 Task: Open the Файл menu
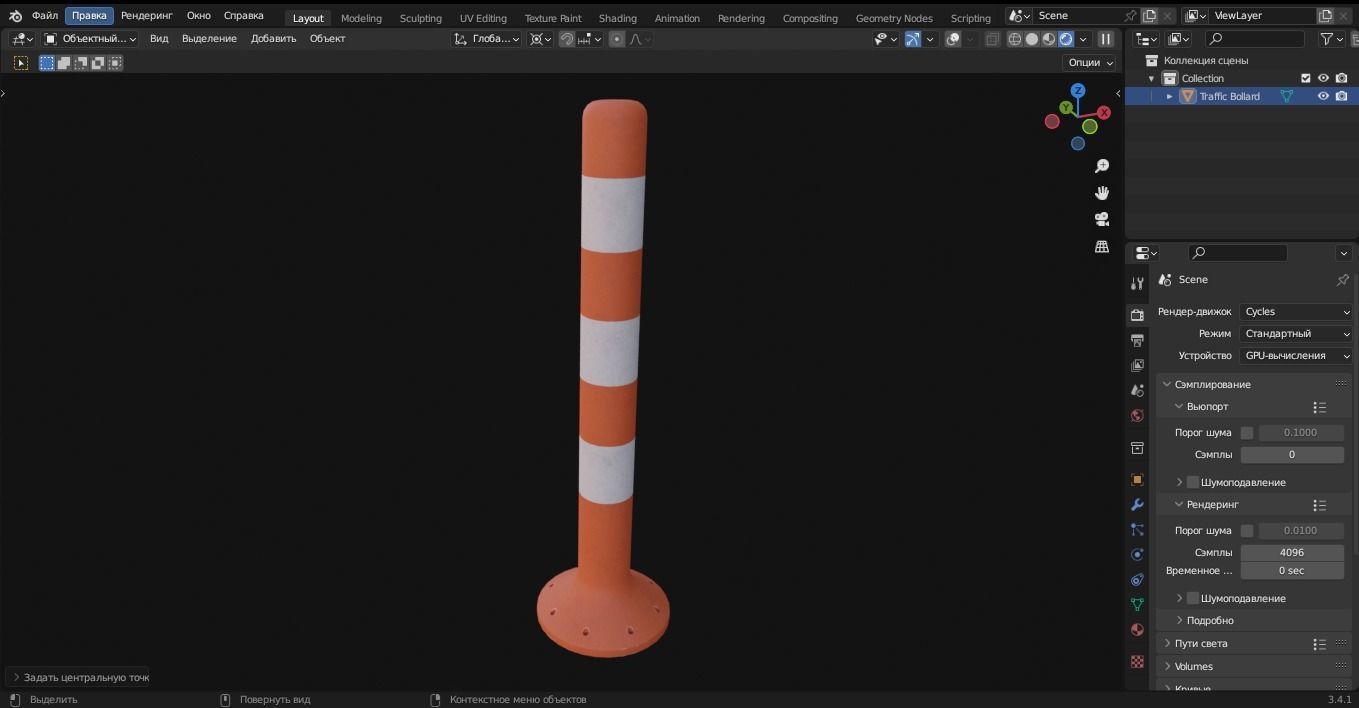pos(45,16)
